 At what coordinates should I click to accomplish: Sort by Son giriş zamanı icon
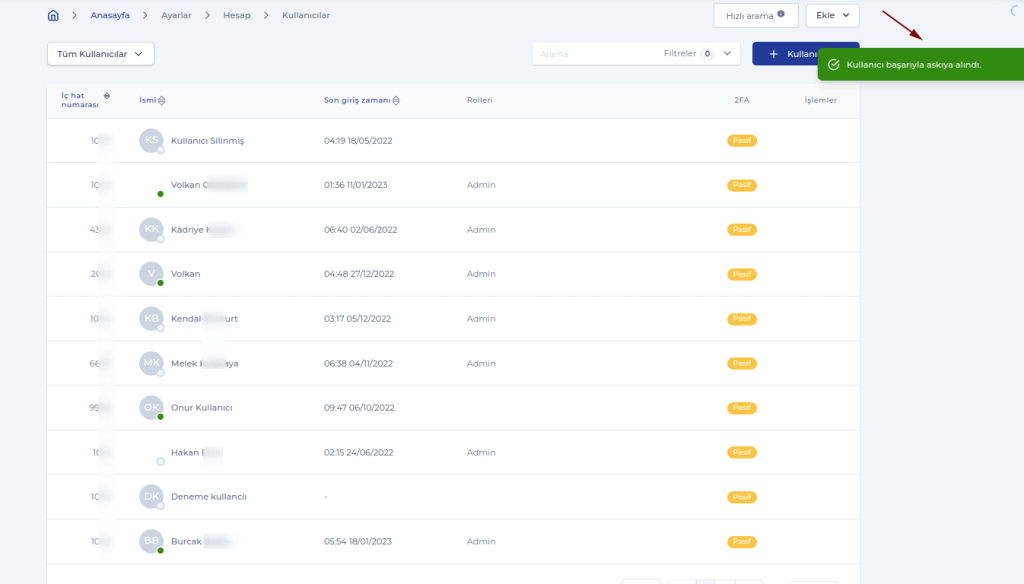coord(396,101)
